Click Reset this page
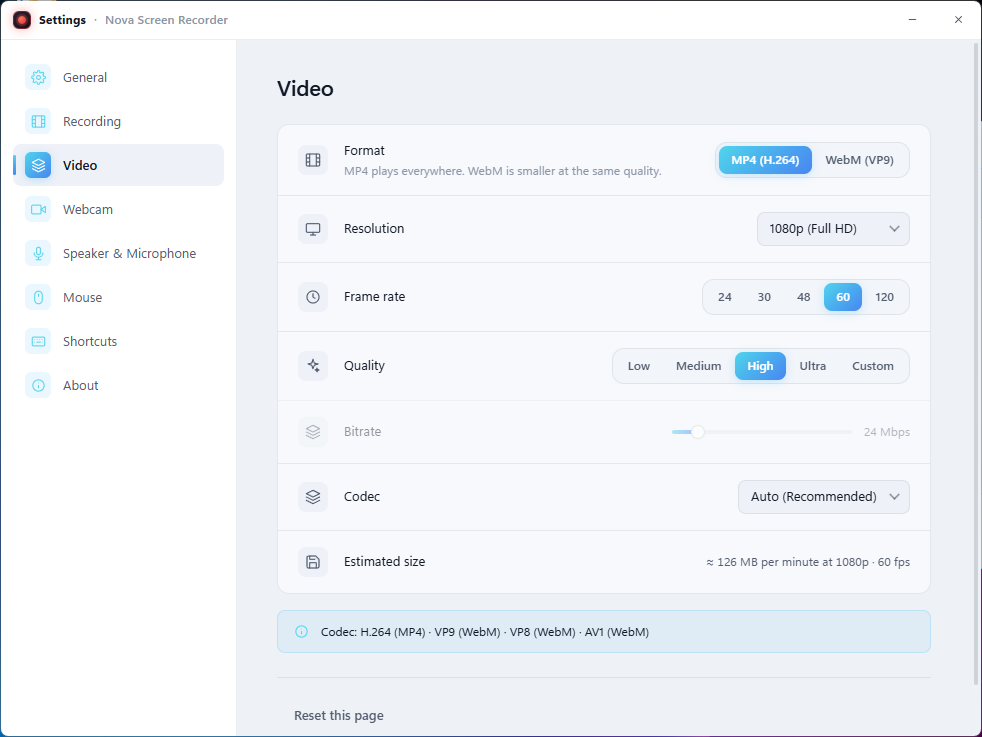 [339, 716]
